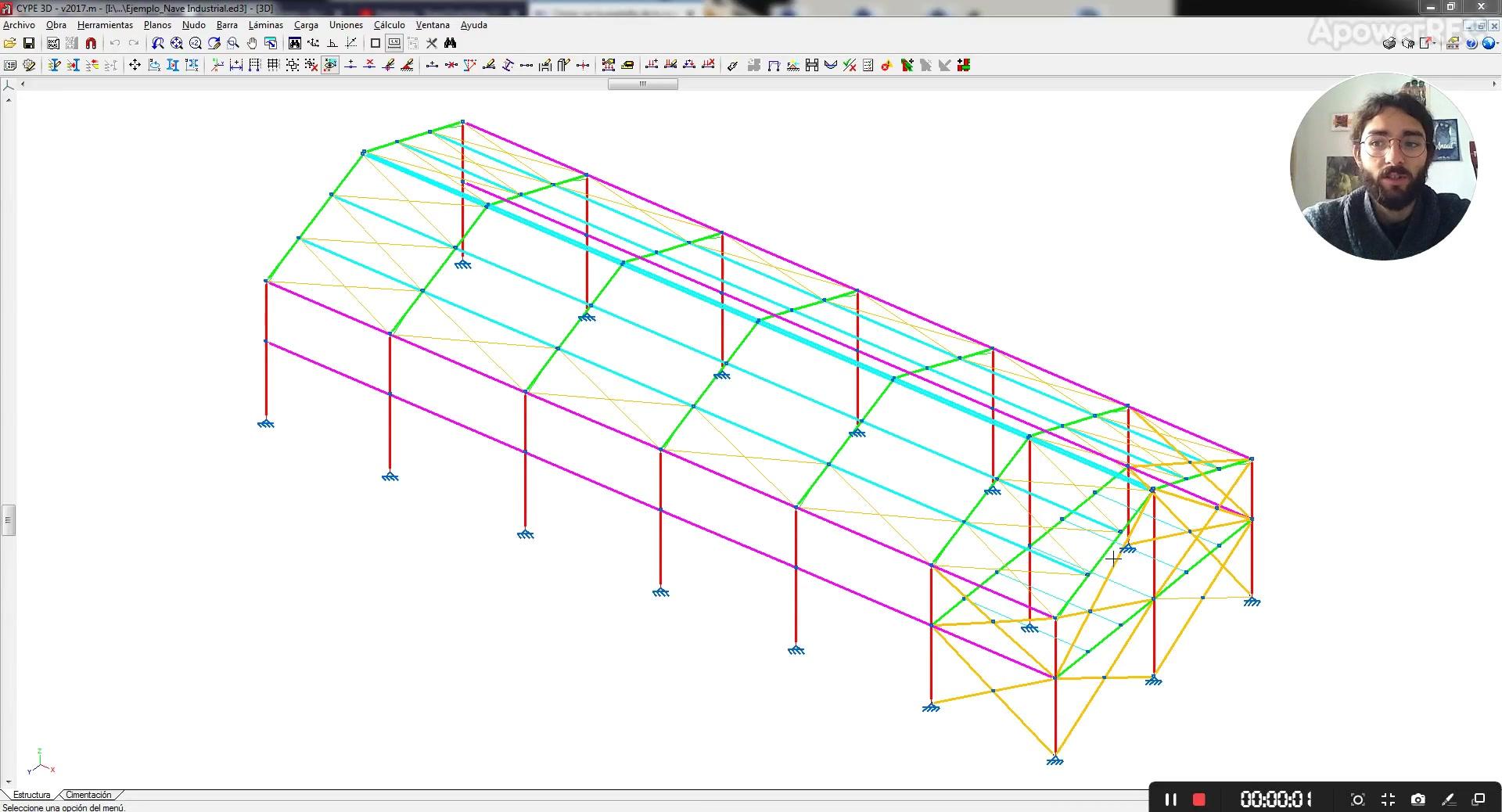Viewport: 1502px width, 812px height.
Task: Open settings with wrench and screwdriver icon
Action: point(431,44)
